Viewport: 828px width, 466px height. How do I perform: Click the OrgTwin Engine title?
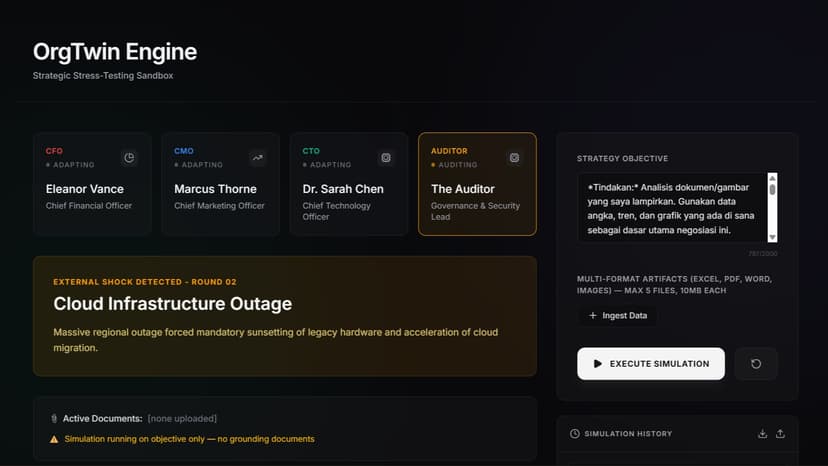(115, 52)
